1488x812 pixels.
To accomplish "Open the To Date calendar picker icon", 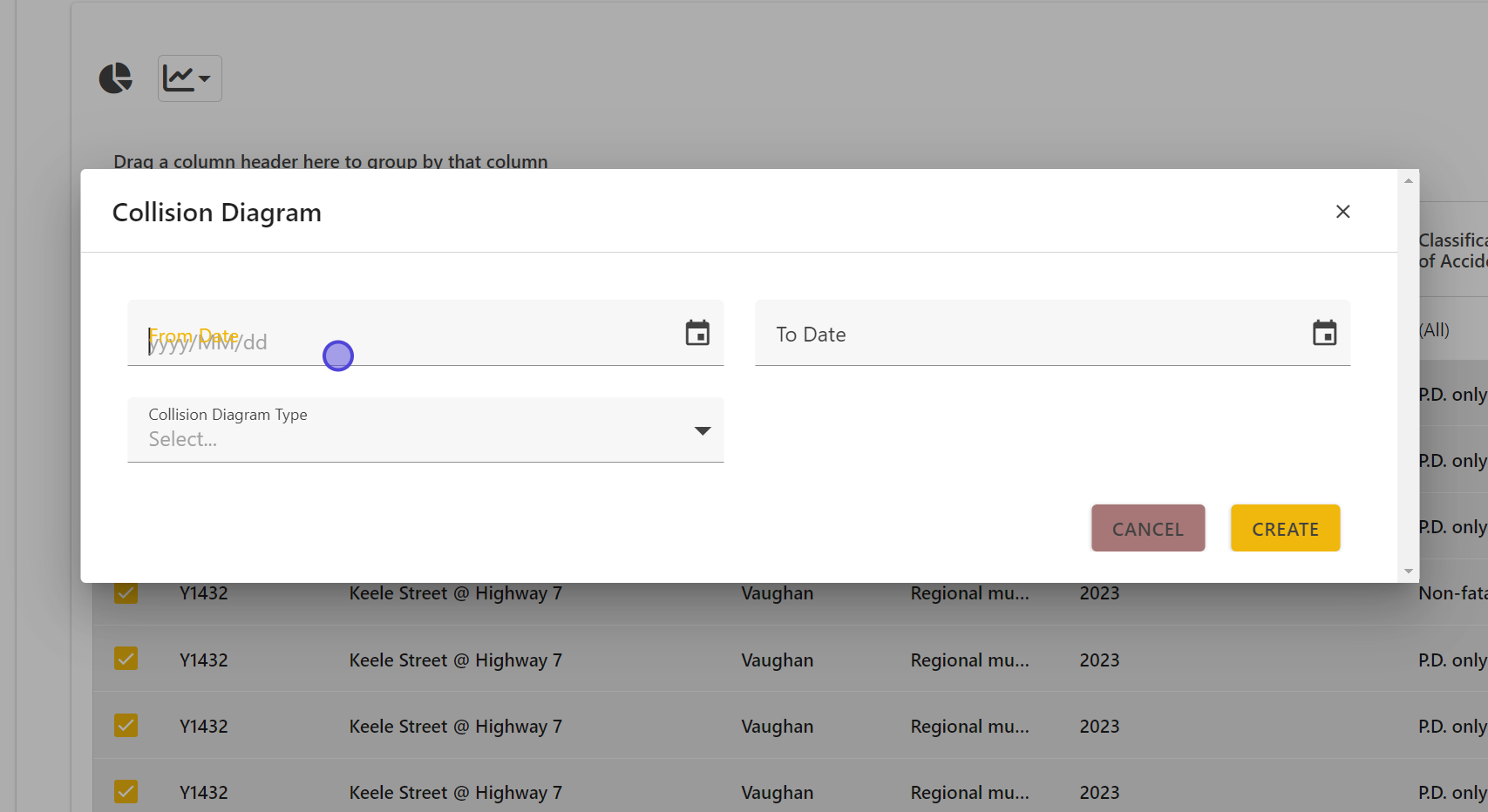I will (x=1324, y=333).
